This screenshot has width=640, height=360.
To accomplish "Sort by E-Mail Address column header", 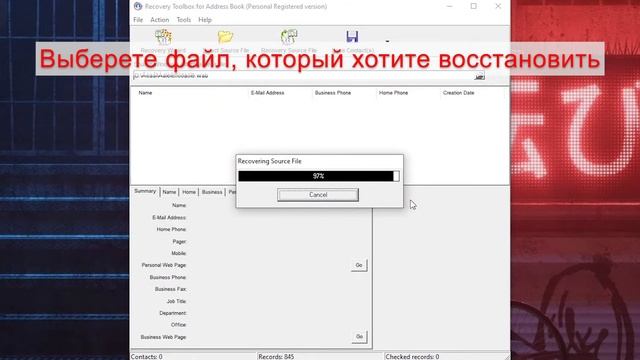I will pyautogui.click(x=267, y=93).
